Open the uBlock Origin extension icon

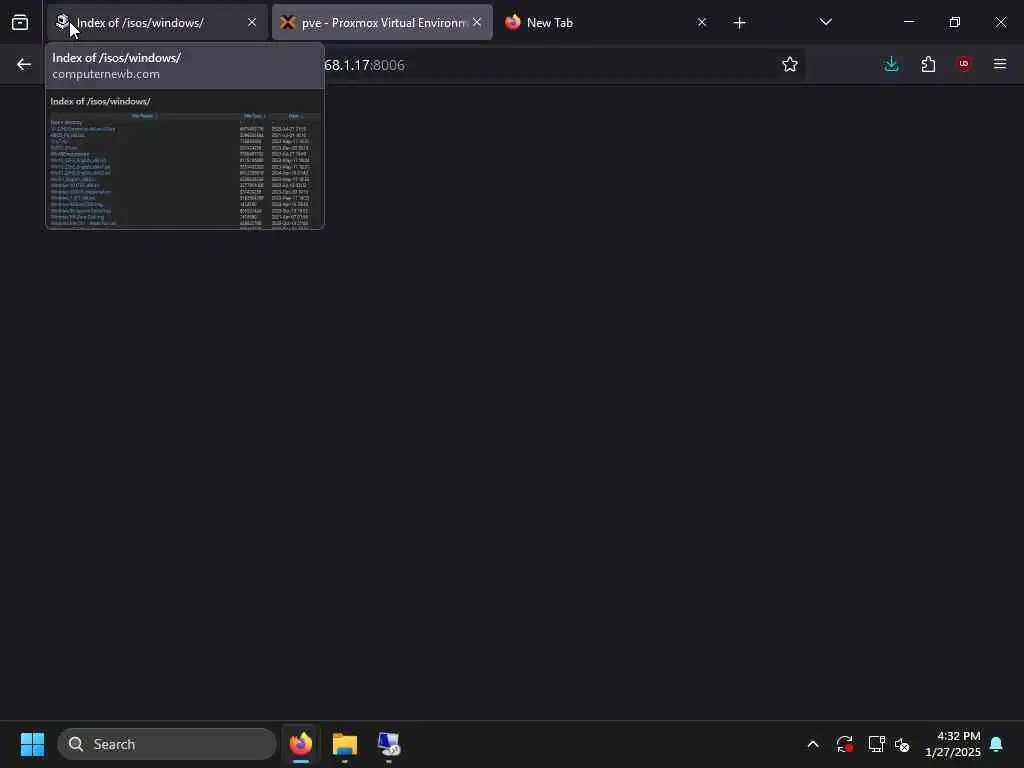click(964, 64)
